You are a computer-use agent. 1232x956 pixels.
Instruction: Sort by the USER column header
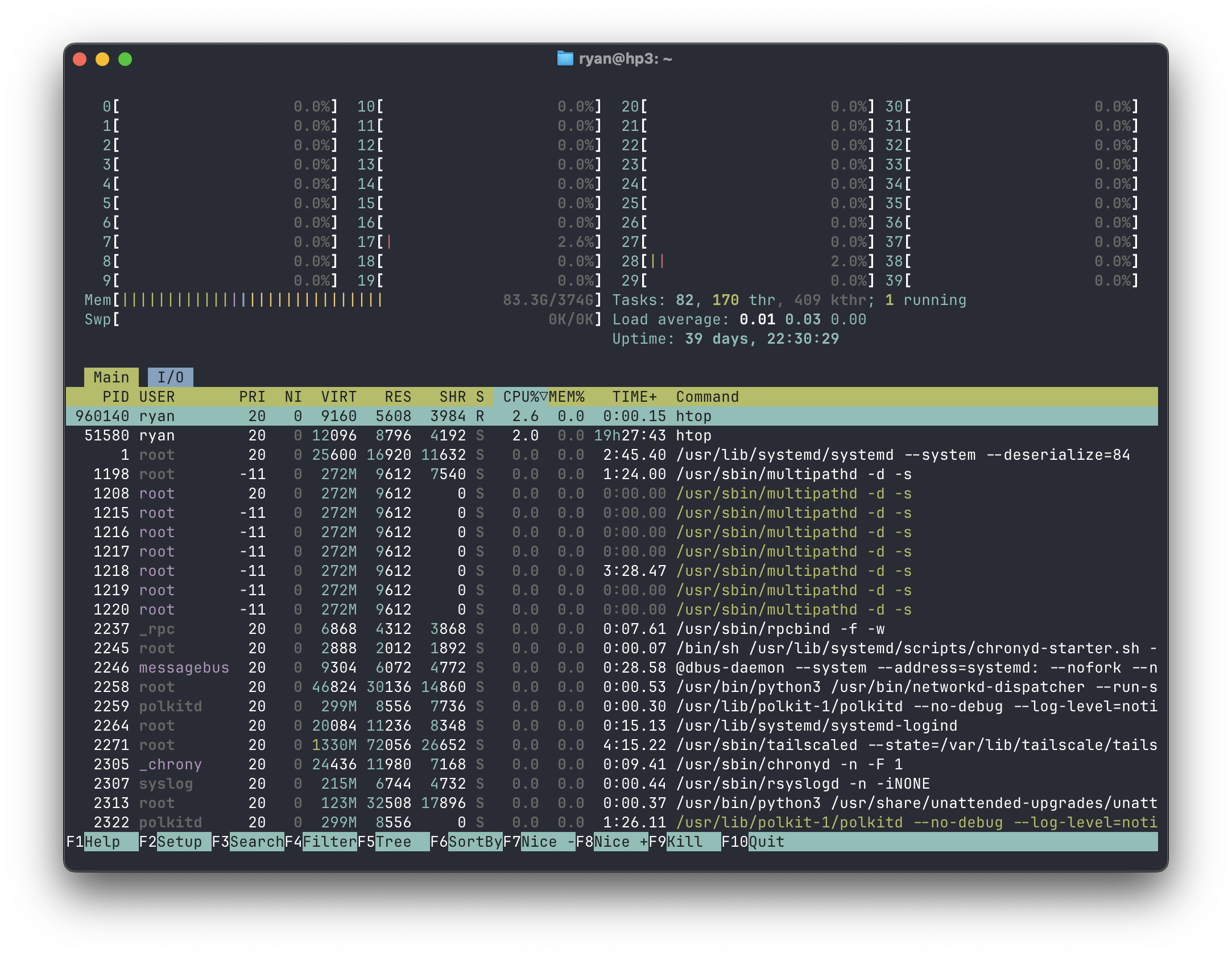point(157,397)
